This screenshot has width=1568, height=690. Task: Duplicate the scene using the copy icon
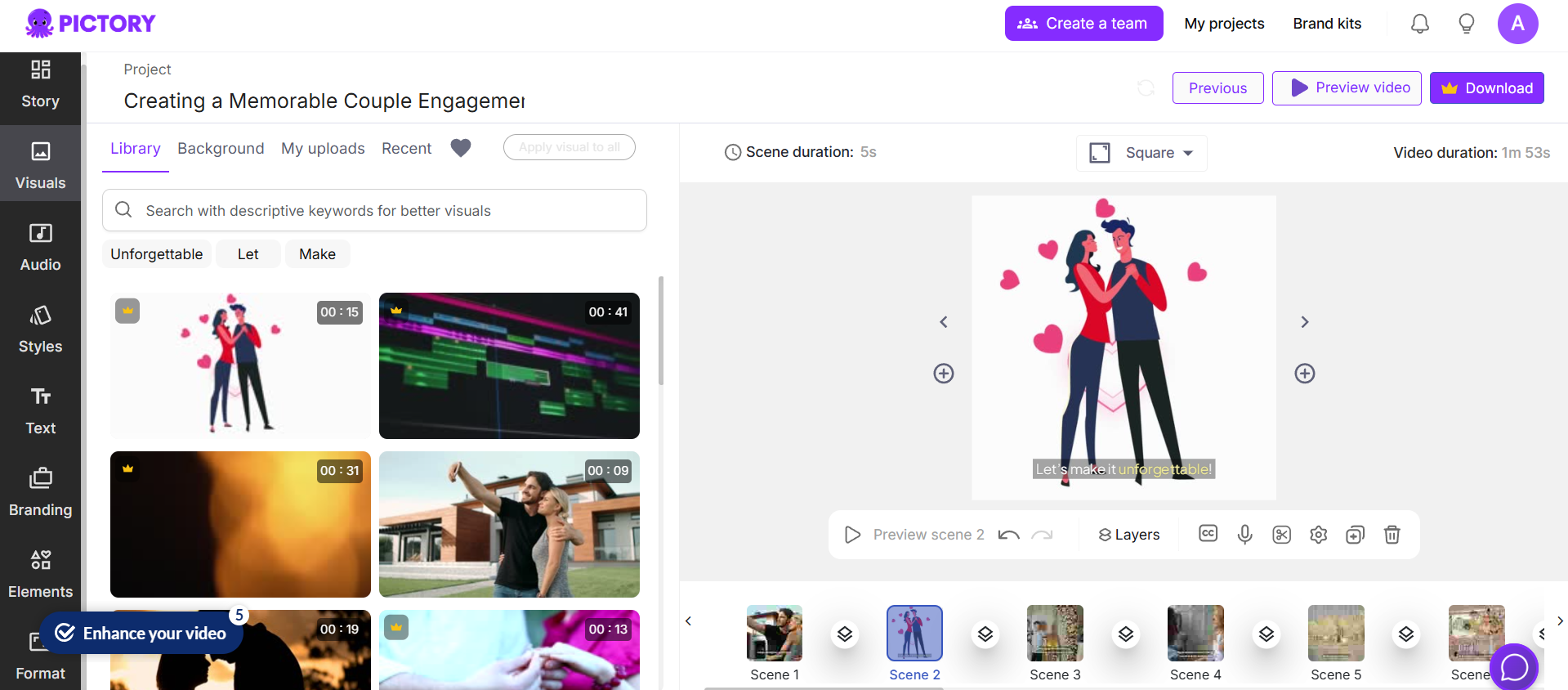coord(1355,535)
